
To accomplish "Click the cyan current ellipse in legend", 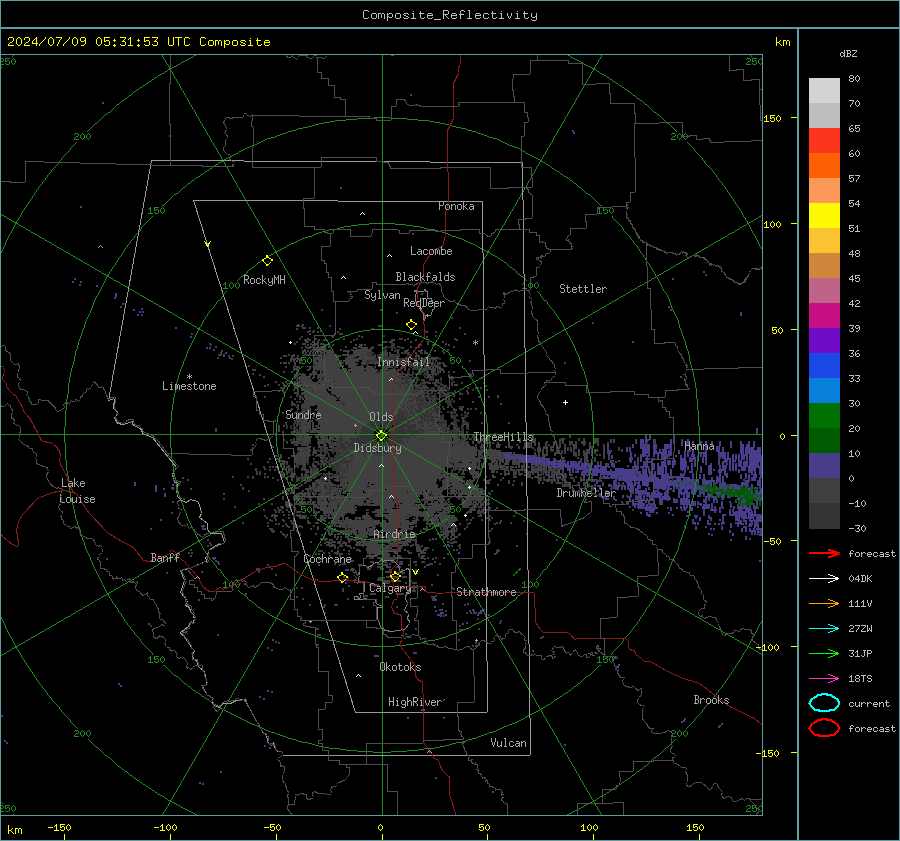I will coord(824,703).
